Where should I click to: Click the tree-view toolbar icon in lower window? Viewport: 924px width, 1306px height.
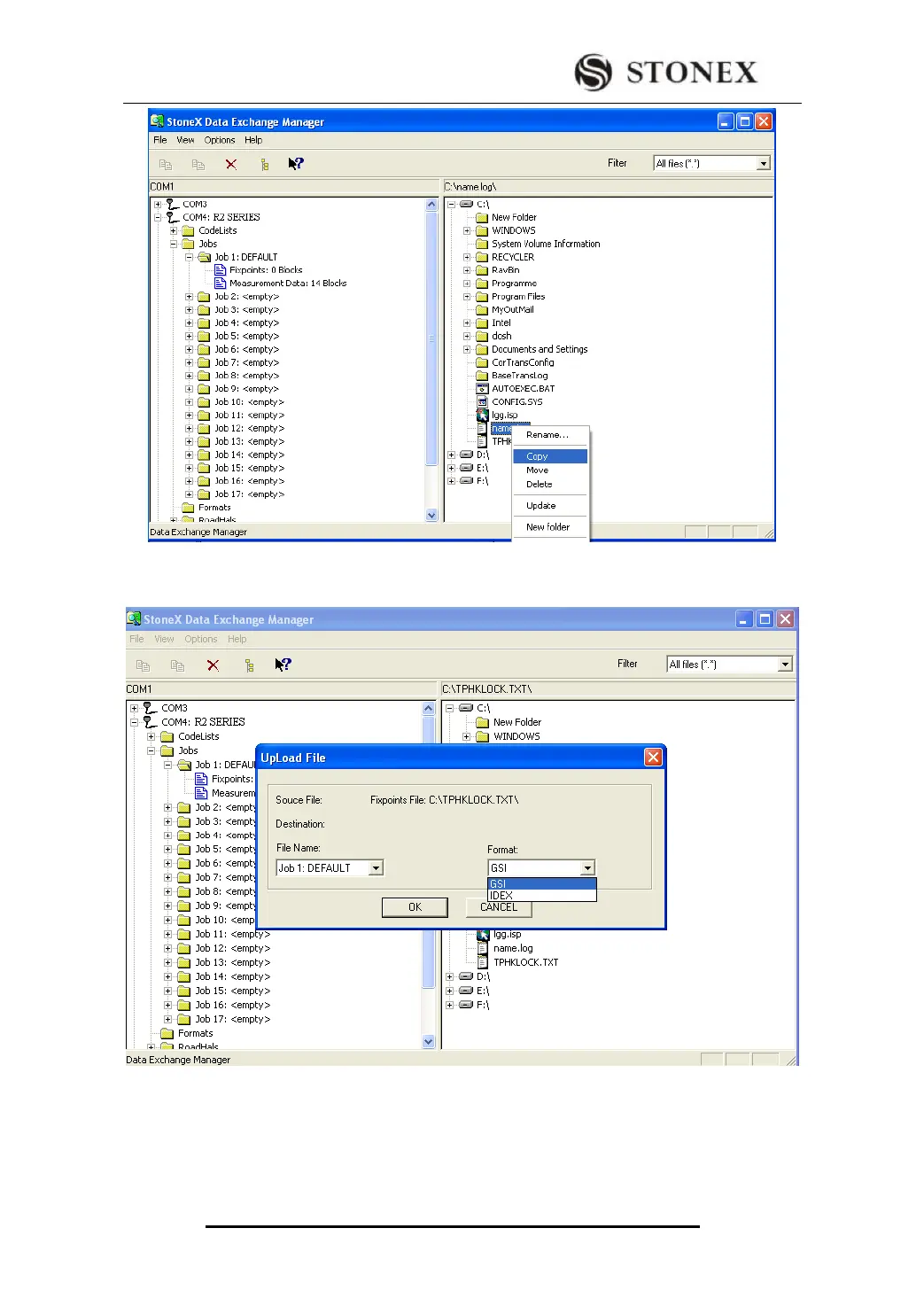tap(249, 665)
